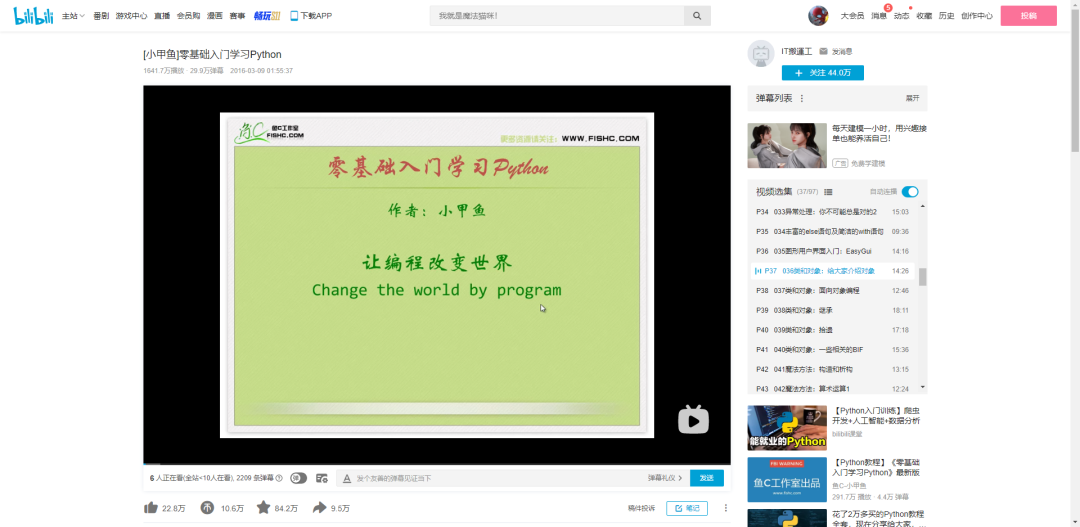Open 创作中心 link
Image resolution: width=1080 pixels, height=527 pixels.
click(977, 15)
